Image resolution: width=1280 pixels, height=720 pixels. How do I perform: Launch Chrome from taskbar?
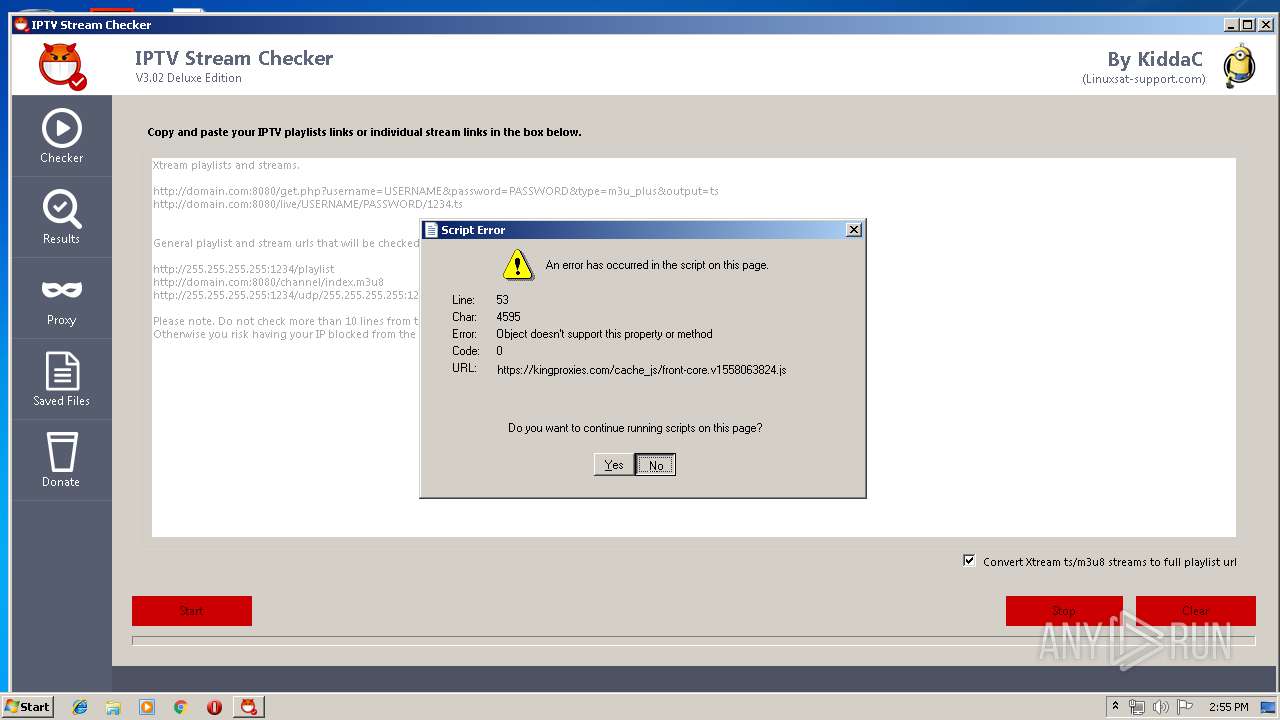(x=181, y=707)
